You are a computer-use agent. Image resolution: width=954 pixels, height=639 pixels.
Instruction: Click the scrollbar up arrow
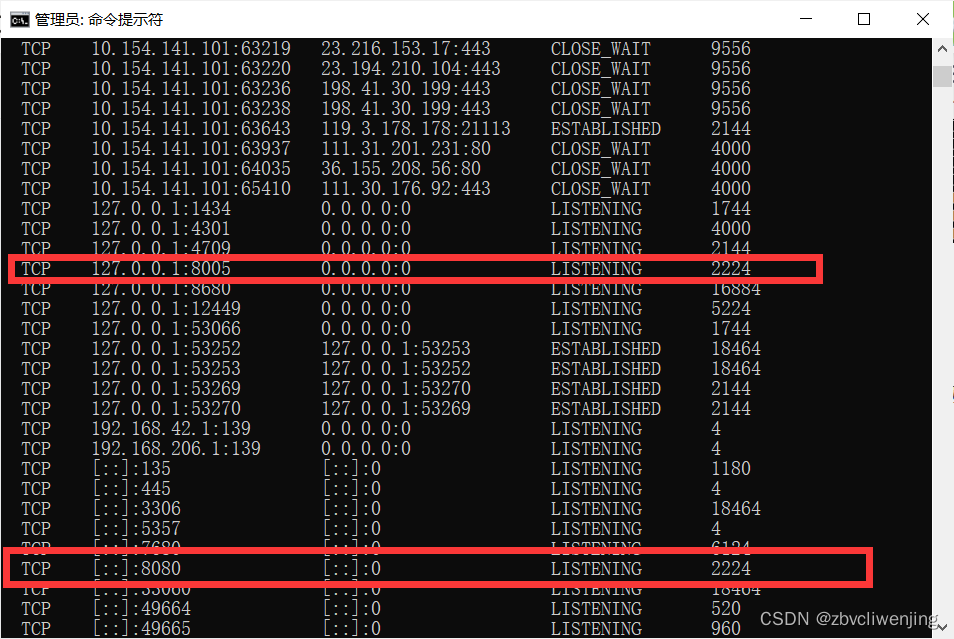[x=941, y=46]
